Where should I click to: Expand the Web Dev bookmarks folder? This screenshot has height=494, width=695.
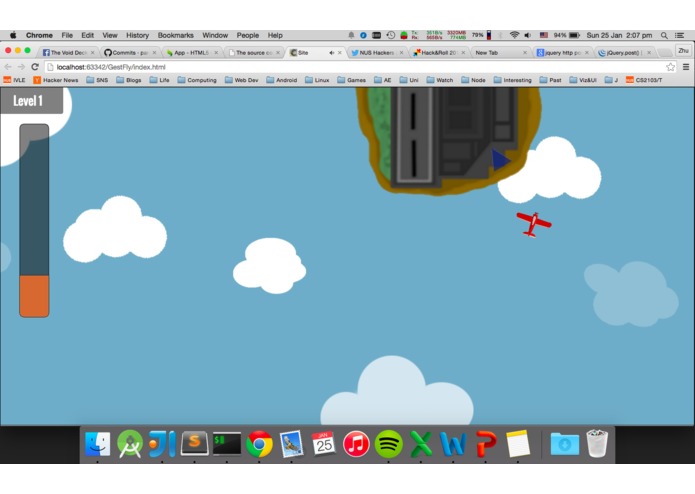[242, 80]
